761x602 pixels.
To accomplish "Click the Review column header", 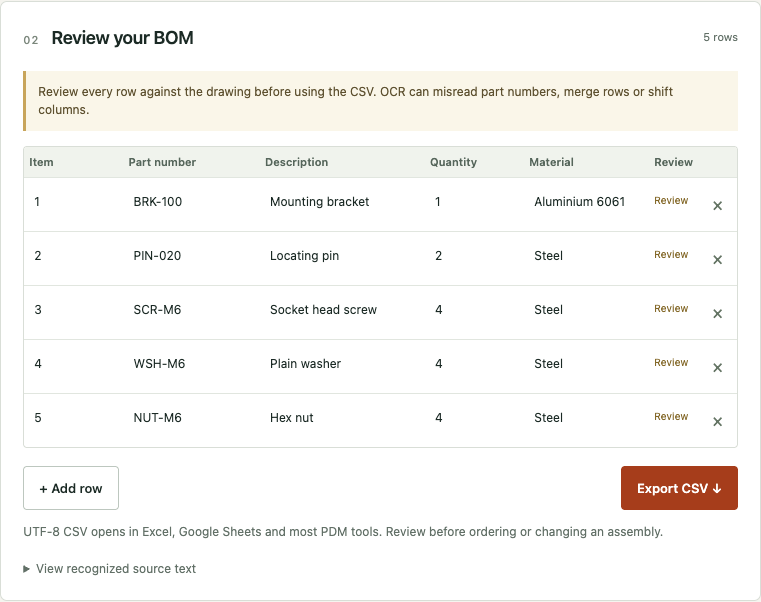I will tap(673, 162).
